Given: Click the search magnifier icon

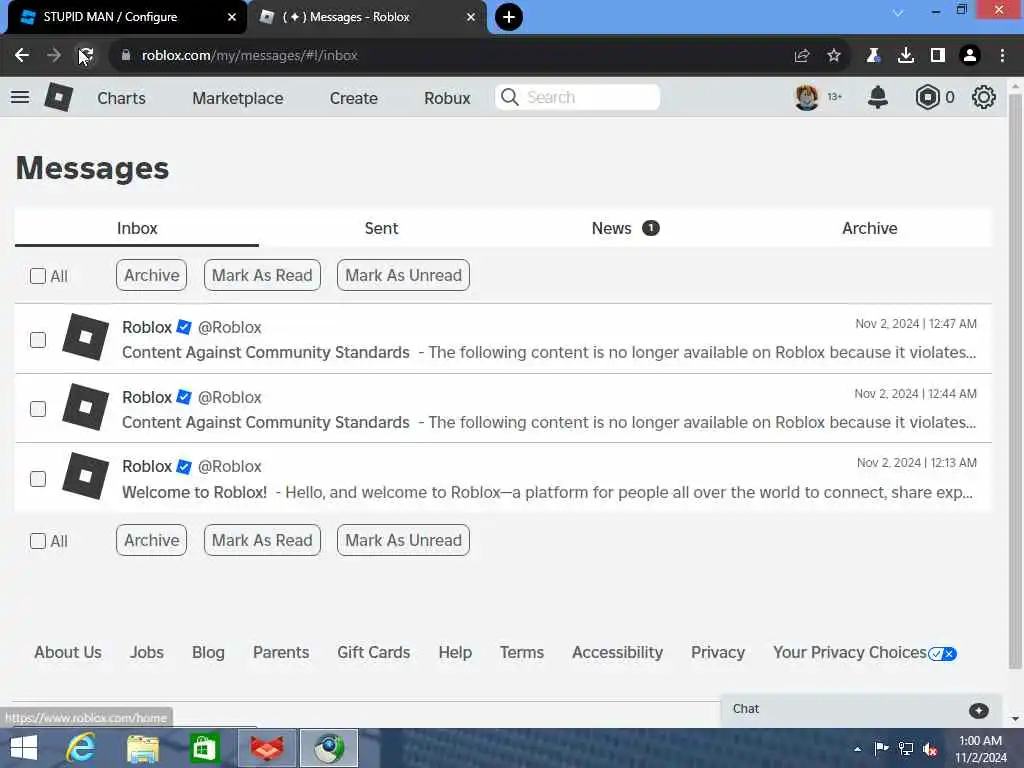Looking at the screenshot, I should click(509, 97).
